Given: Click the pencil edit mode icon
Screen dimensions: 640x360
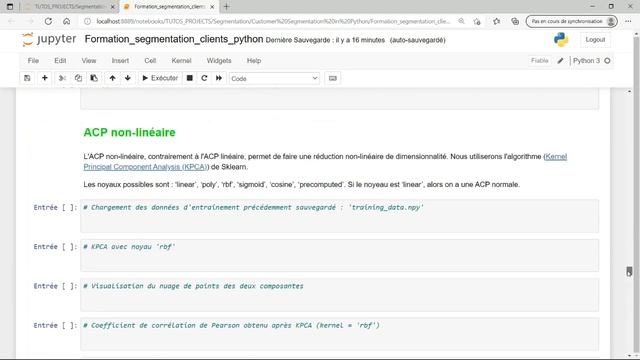Looking at the screenshot, I should (x=560, y=60).
